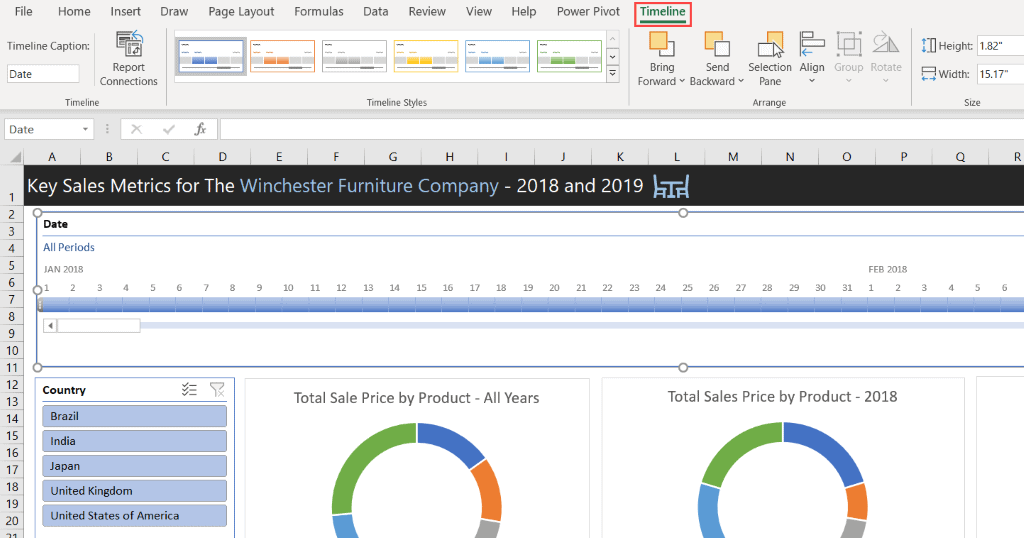Click the Report Connections icon
The height and width of the screenshot is (538, 1024).
click(129, 45)
